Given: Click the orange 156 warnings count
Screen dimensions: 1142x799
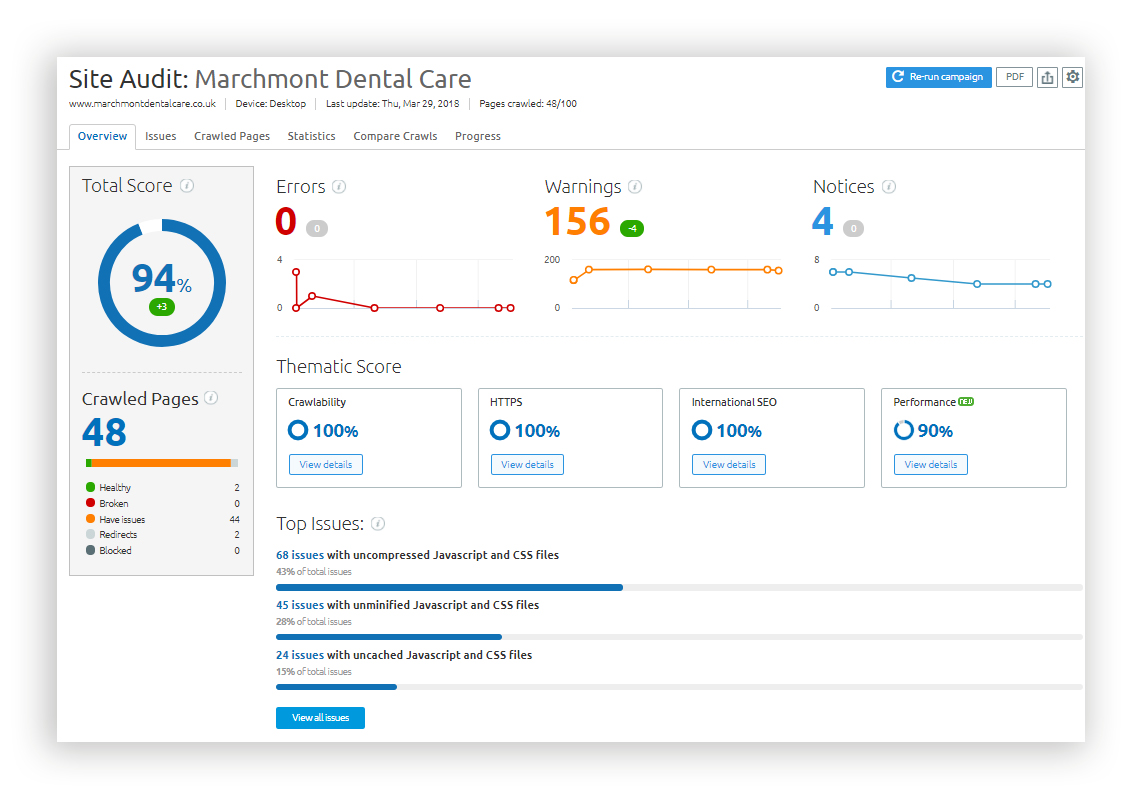Looking at the screenshot, I should [x=578, y=221].
